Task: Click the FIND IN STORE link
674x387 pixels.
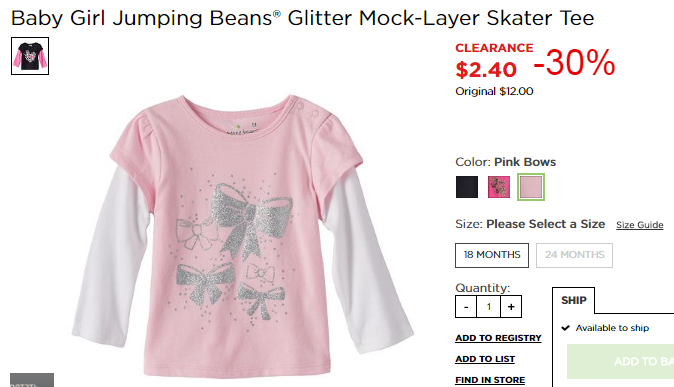Action: pyautogui.click(x=490, y=380)
